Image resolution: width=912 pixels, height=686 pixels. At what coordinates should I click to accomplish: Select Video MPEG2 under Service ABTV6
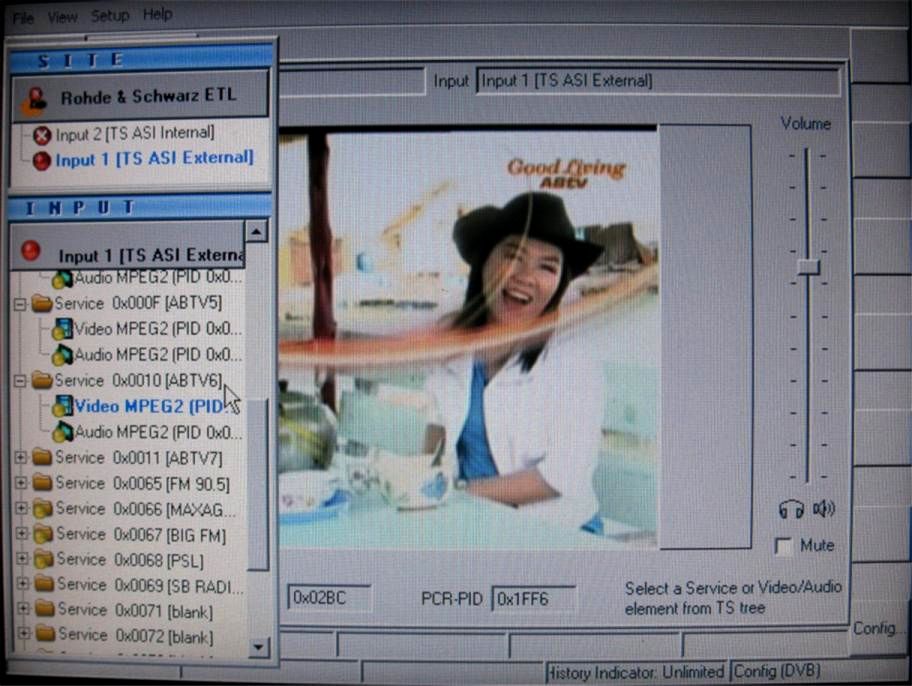coord(147,406)
